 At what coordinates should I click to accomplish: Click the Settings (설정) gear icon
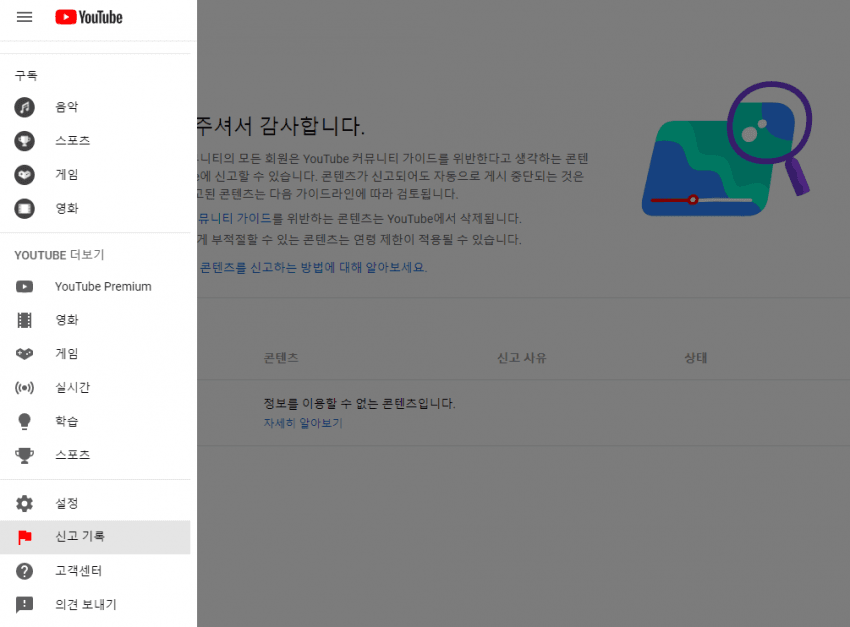point(24,503)
